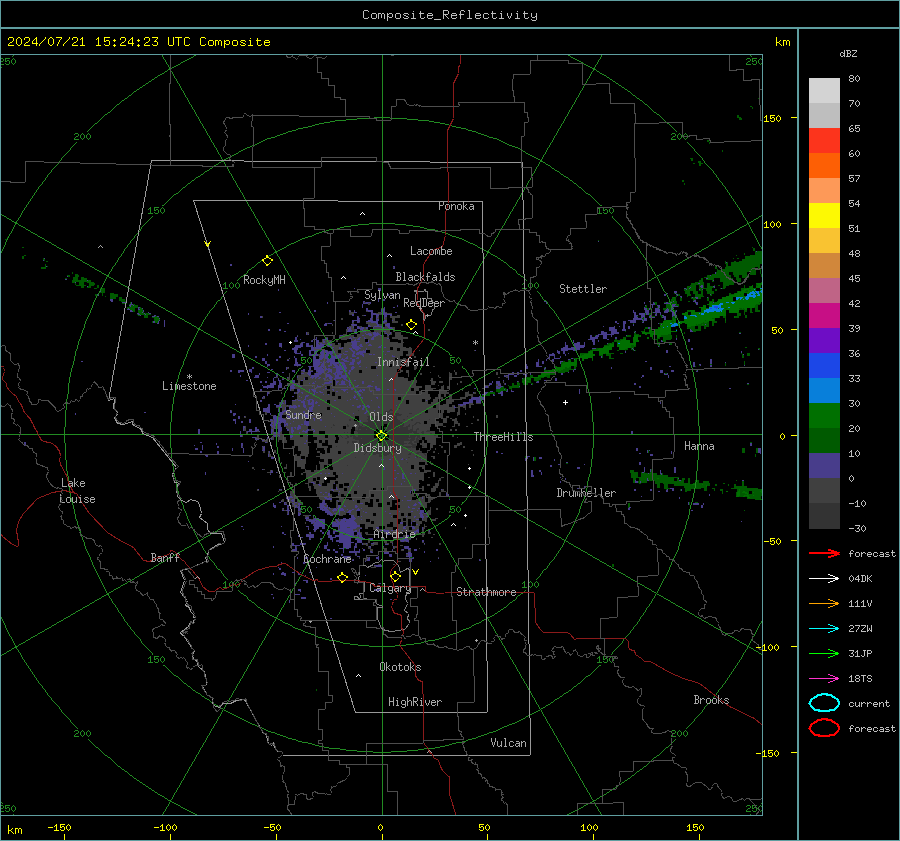Select the Blackfalds label
Viewport: 900px width, 841px height.
point(425,277)
